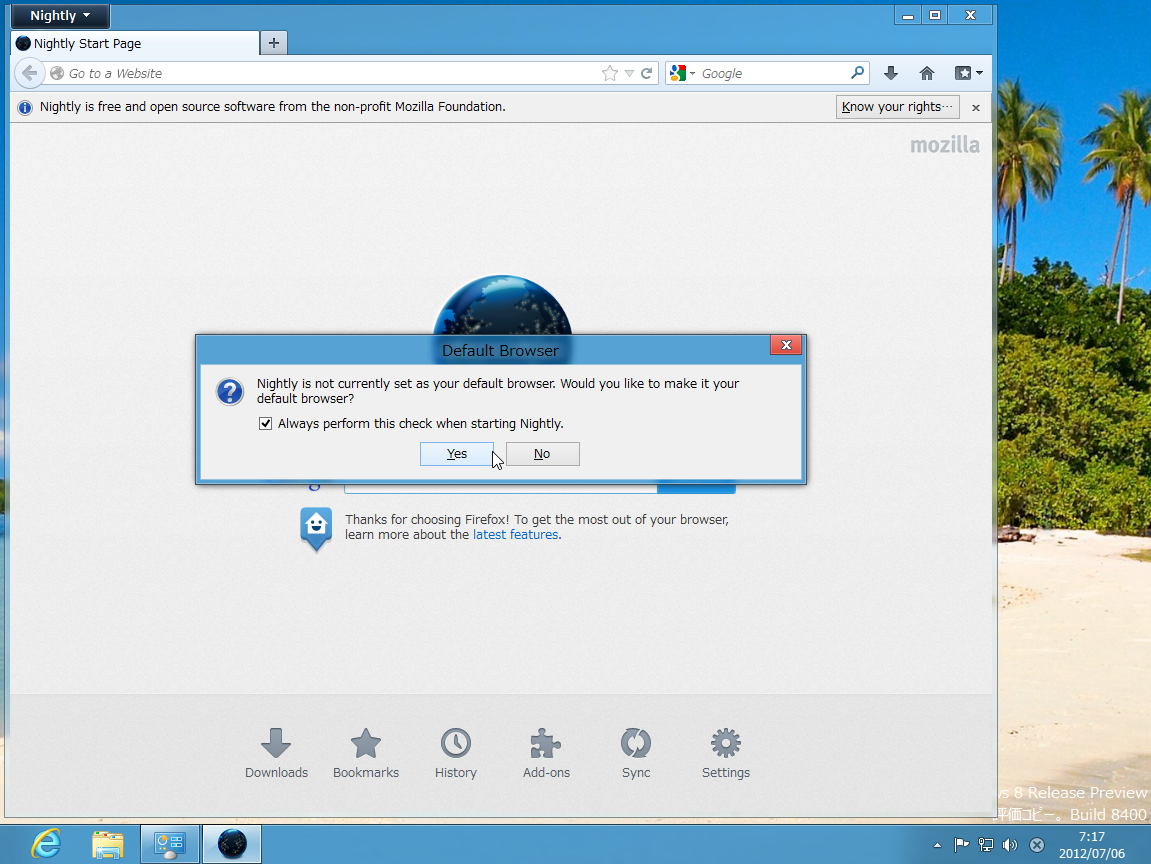Go to the Home page icon

point(926,73)
